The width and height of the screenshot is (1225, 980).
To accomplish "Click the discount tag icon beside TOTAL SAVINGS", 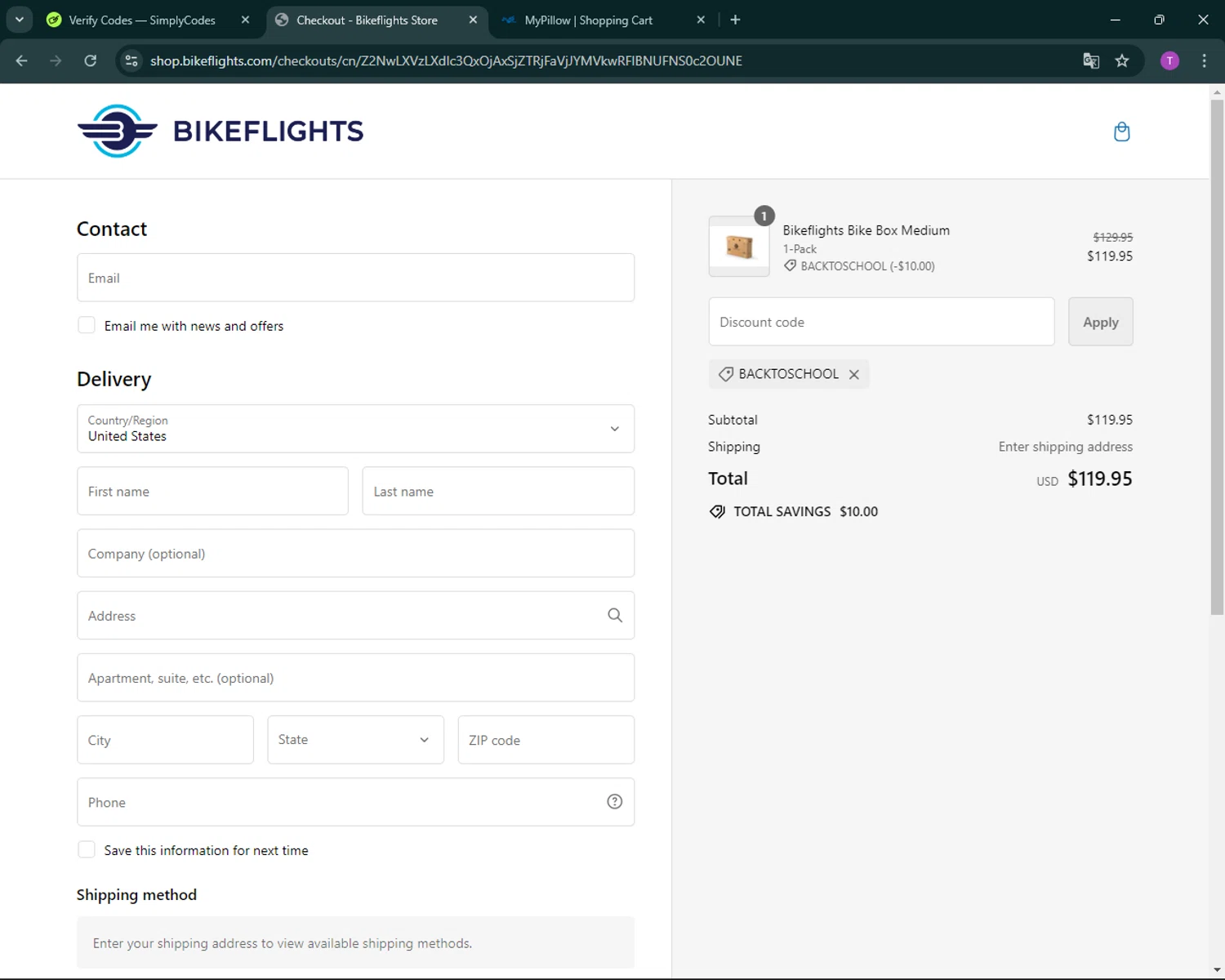I will point(717,512).
